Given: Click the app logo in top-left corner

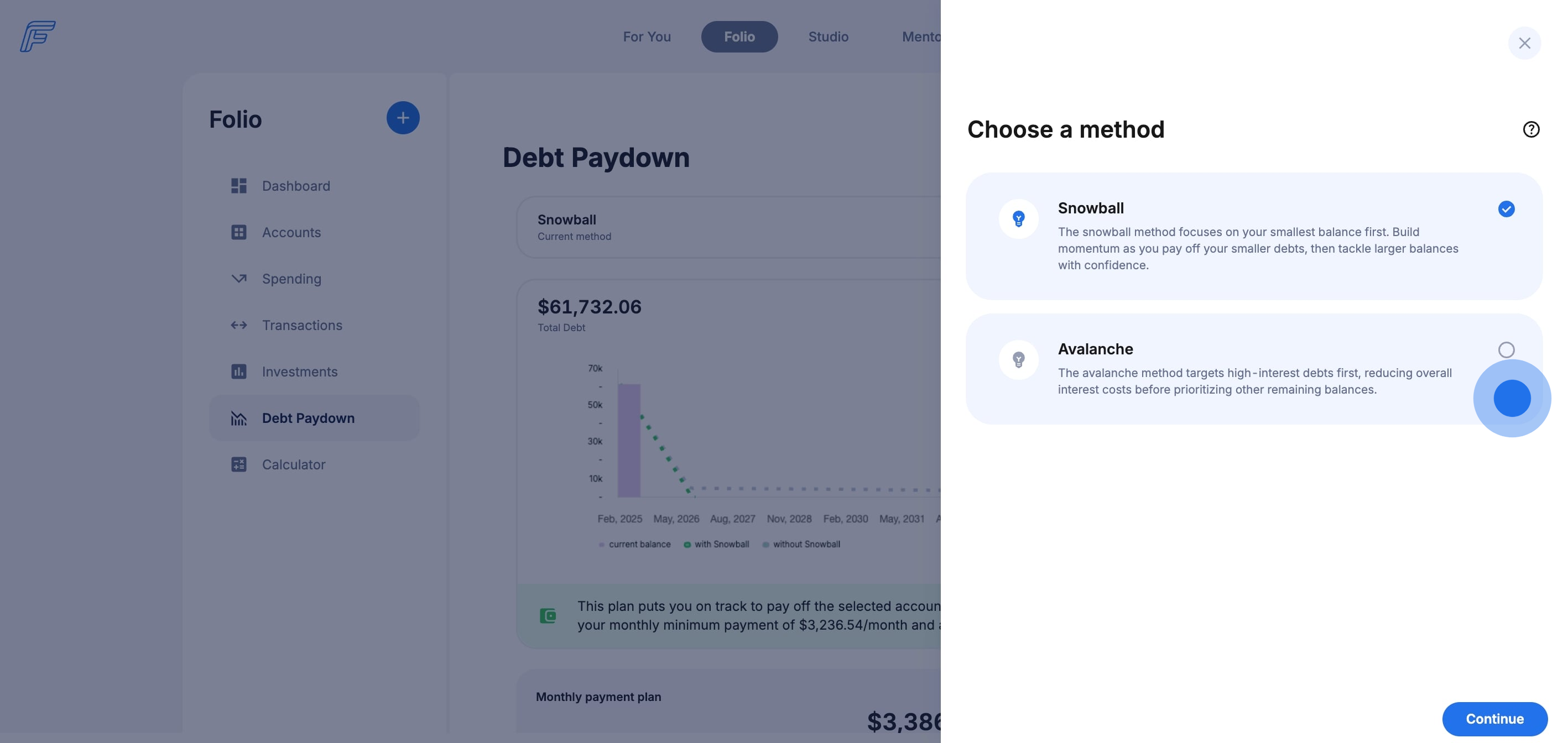Looking at the screenshot, I should [38, 36].
